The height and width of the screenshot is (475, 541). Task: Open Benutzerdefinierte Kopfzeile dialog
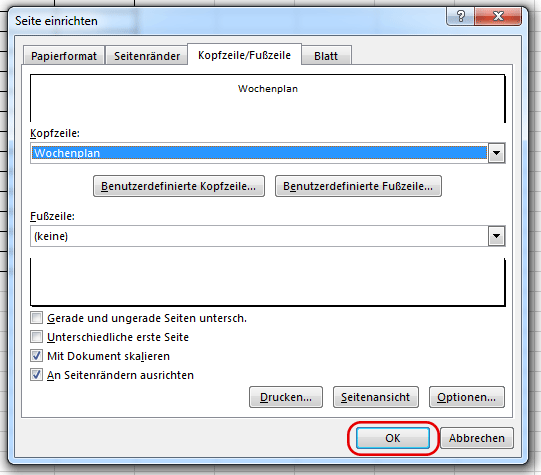coord(179,186)
